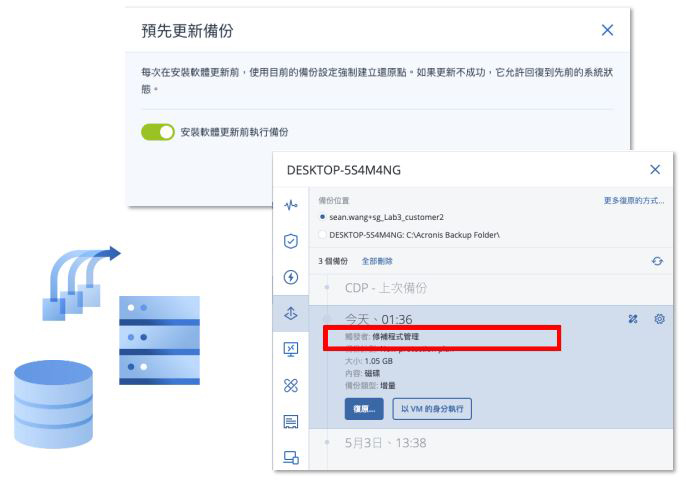Open the inventory list icon in the sidebar
The image size is (686, 483).
(x=291, y=422)
